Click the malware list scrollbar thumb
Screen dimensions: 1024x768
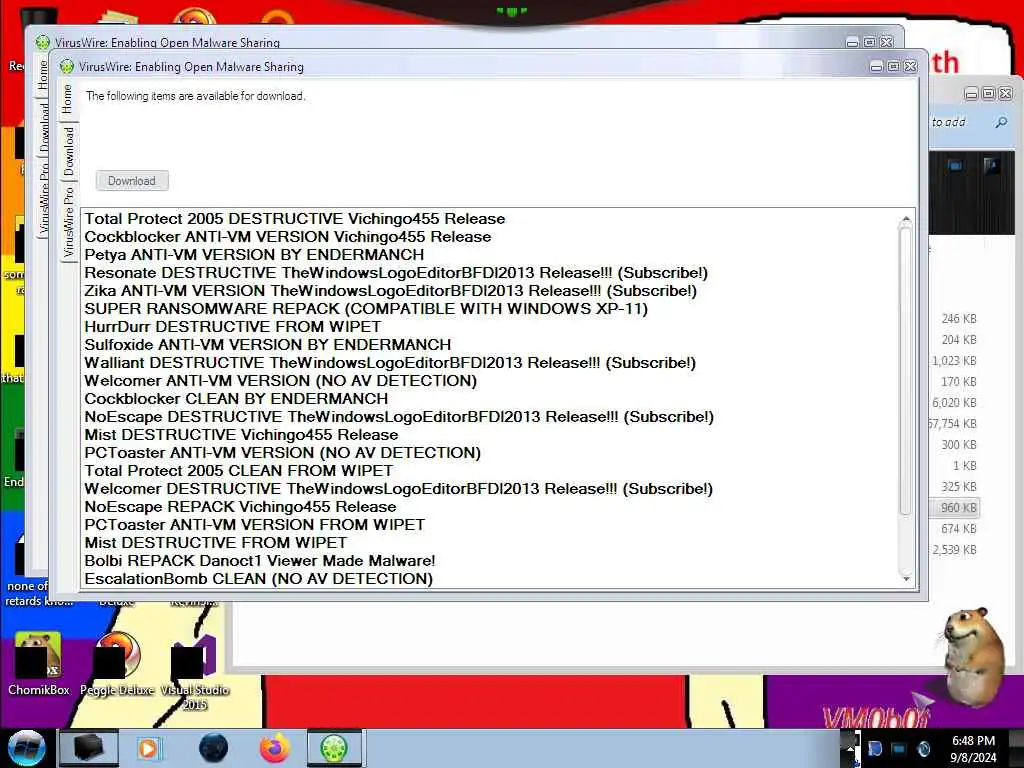[x=906, y=369]
